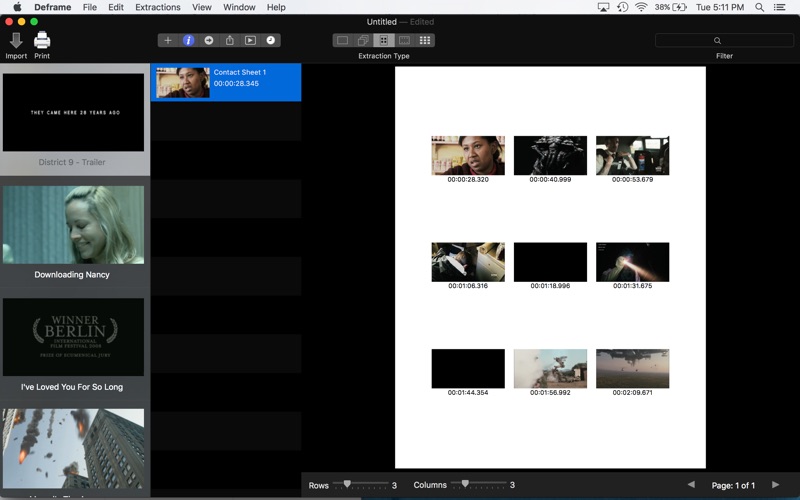Select the Downloading Nancy video thumbnail

pos(73,225)
